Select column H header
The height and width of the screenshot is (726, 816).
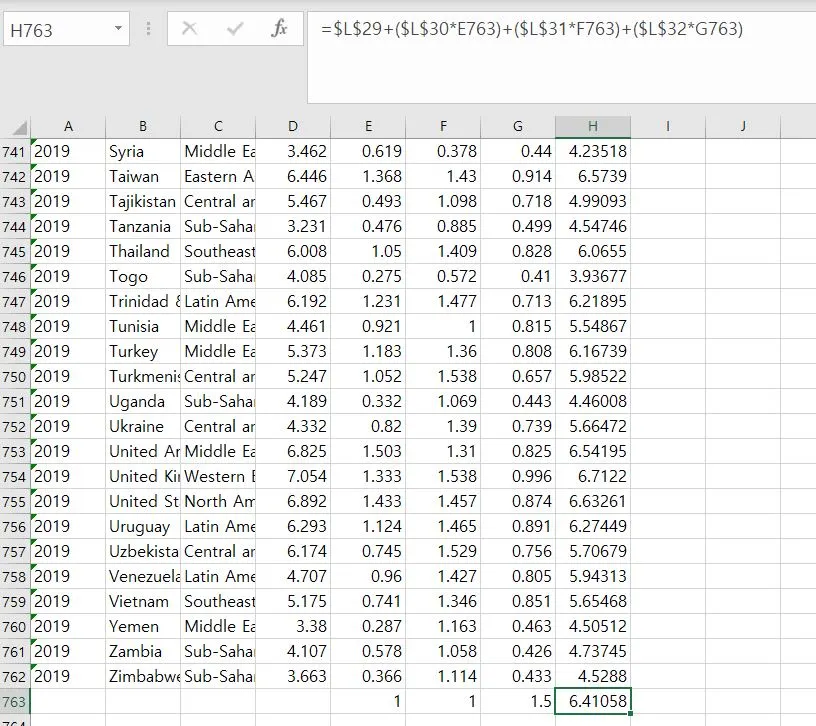593,126
